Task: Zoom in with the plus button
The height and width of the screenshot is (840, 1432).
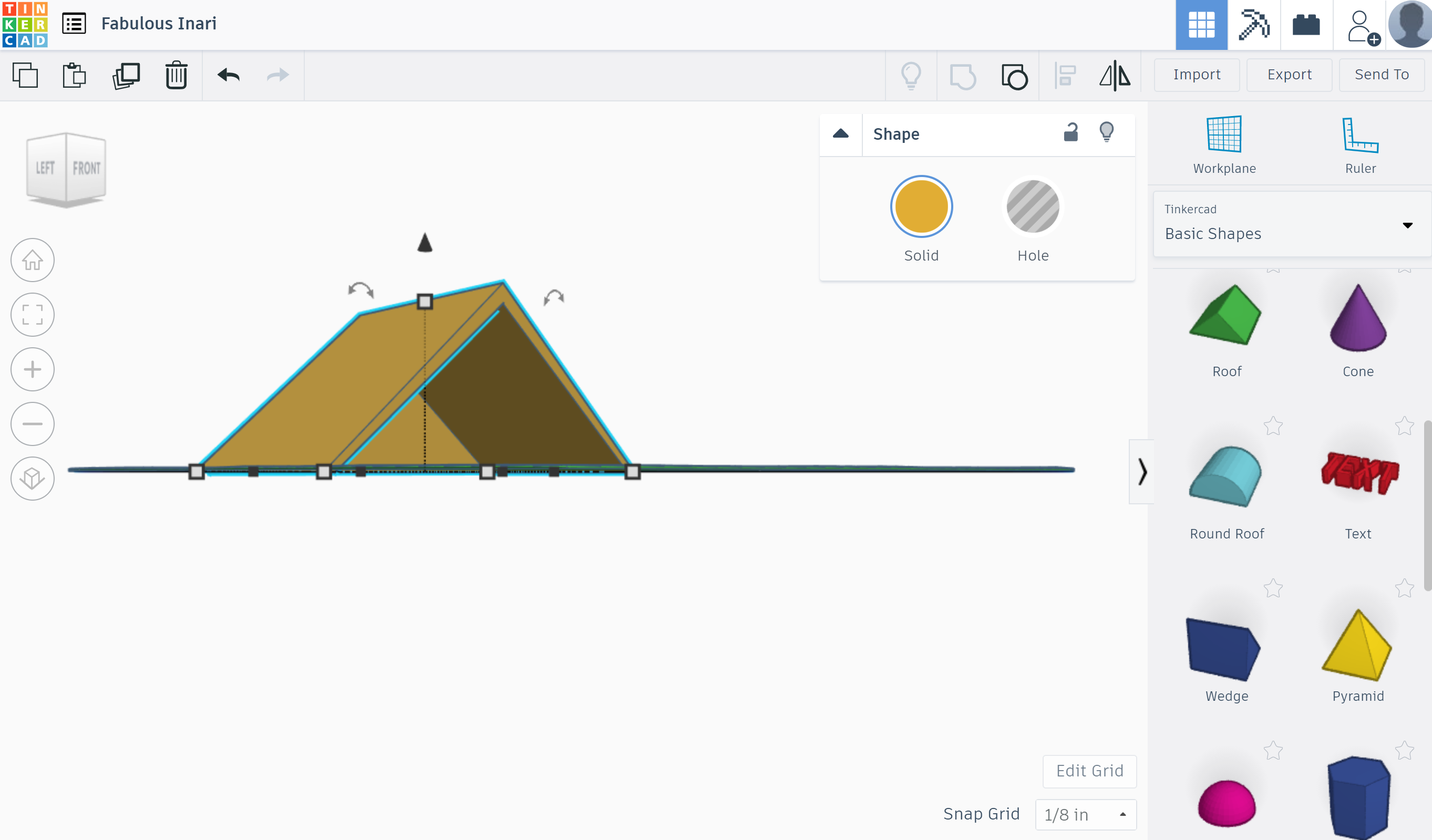Action: pos(33,369)
